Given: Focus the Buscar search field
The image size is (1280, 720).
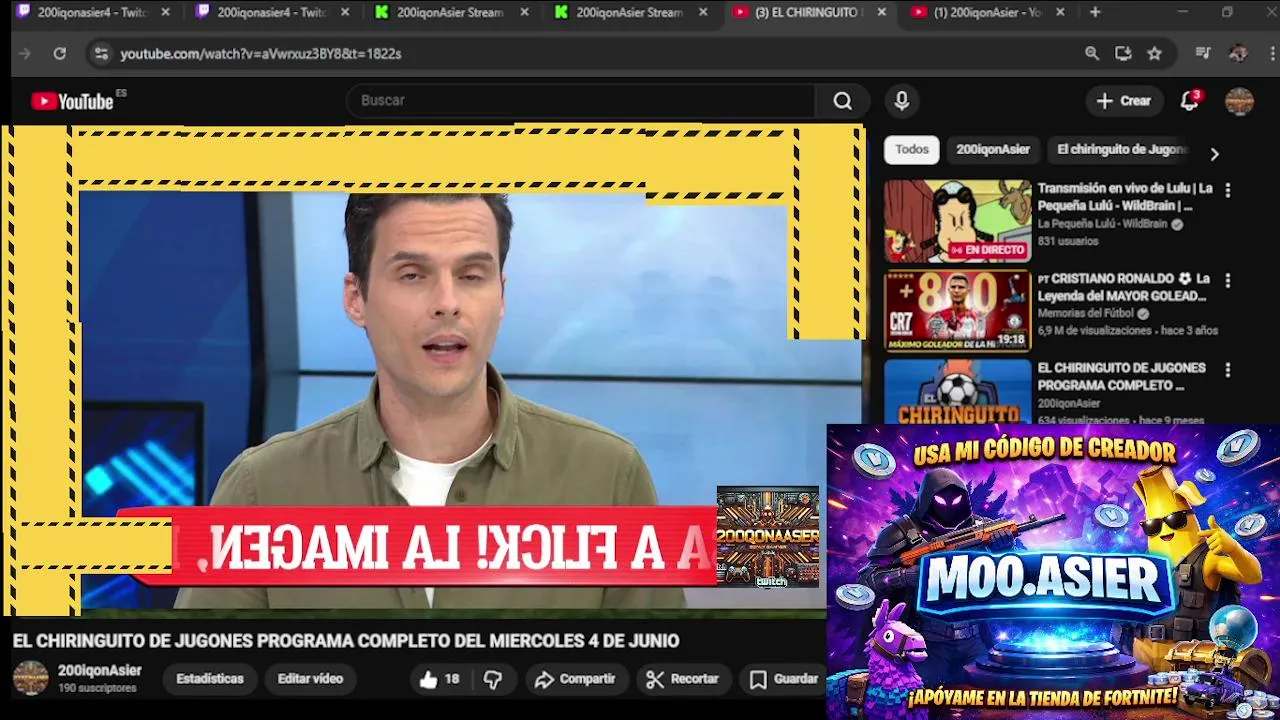Looking at the screenshot, I should click(x=580, y=100).
